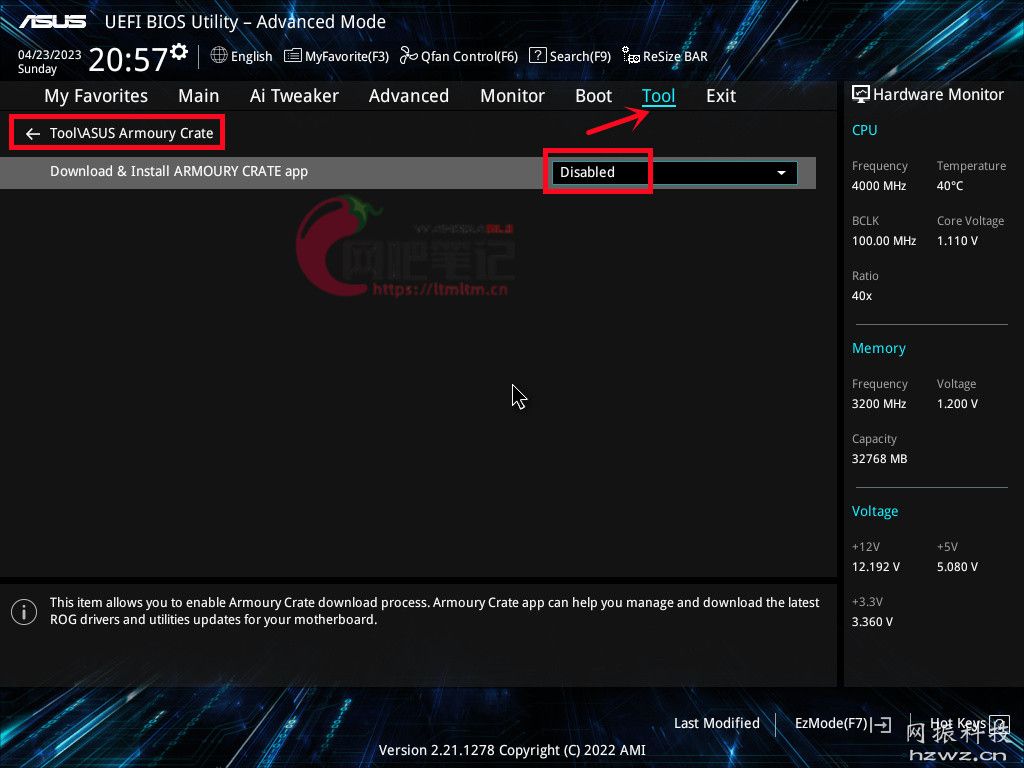Click BCLK value 100.00 MHz

pos(884,241)
